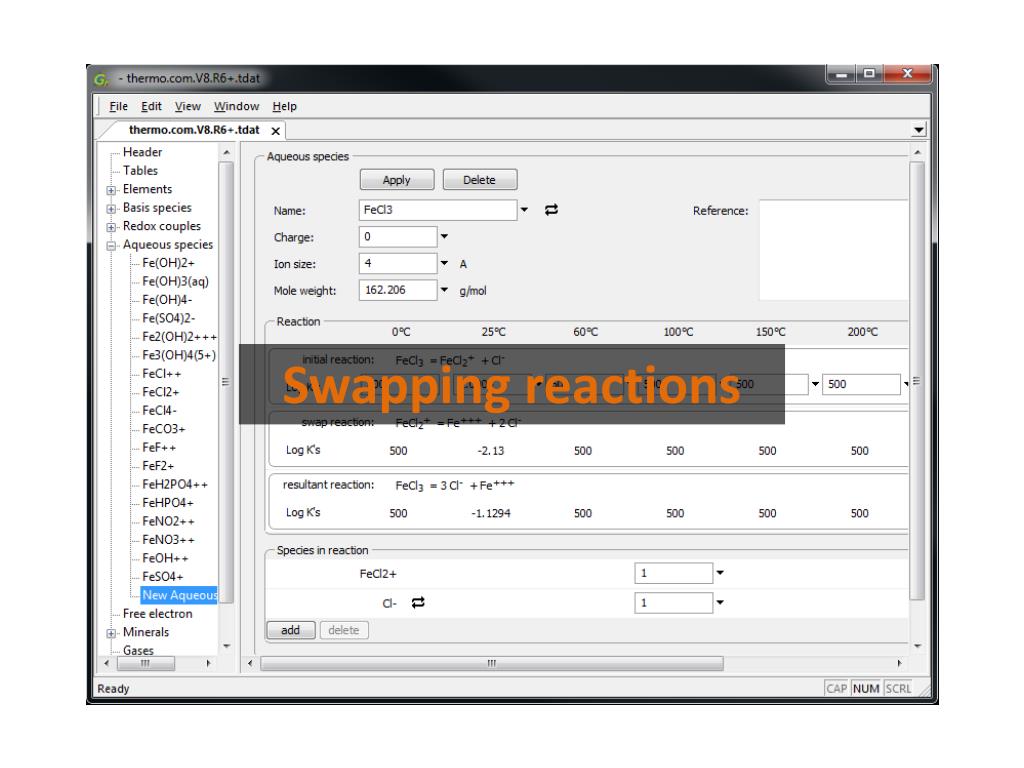Click the resultant reaction Log K -1.1294
Screen dimensions: 1024x768
(x=490, y=513)
